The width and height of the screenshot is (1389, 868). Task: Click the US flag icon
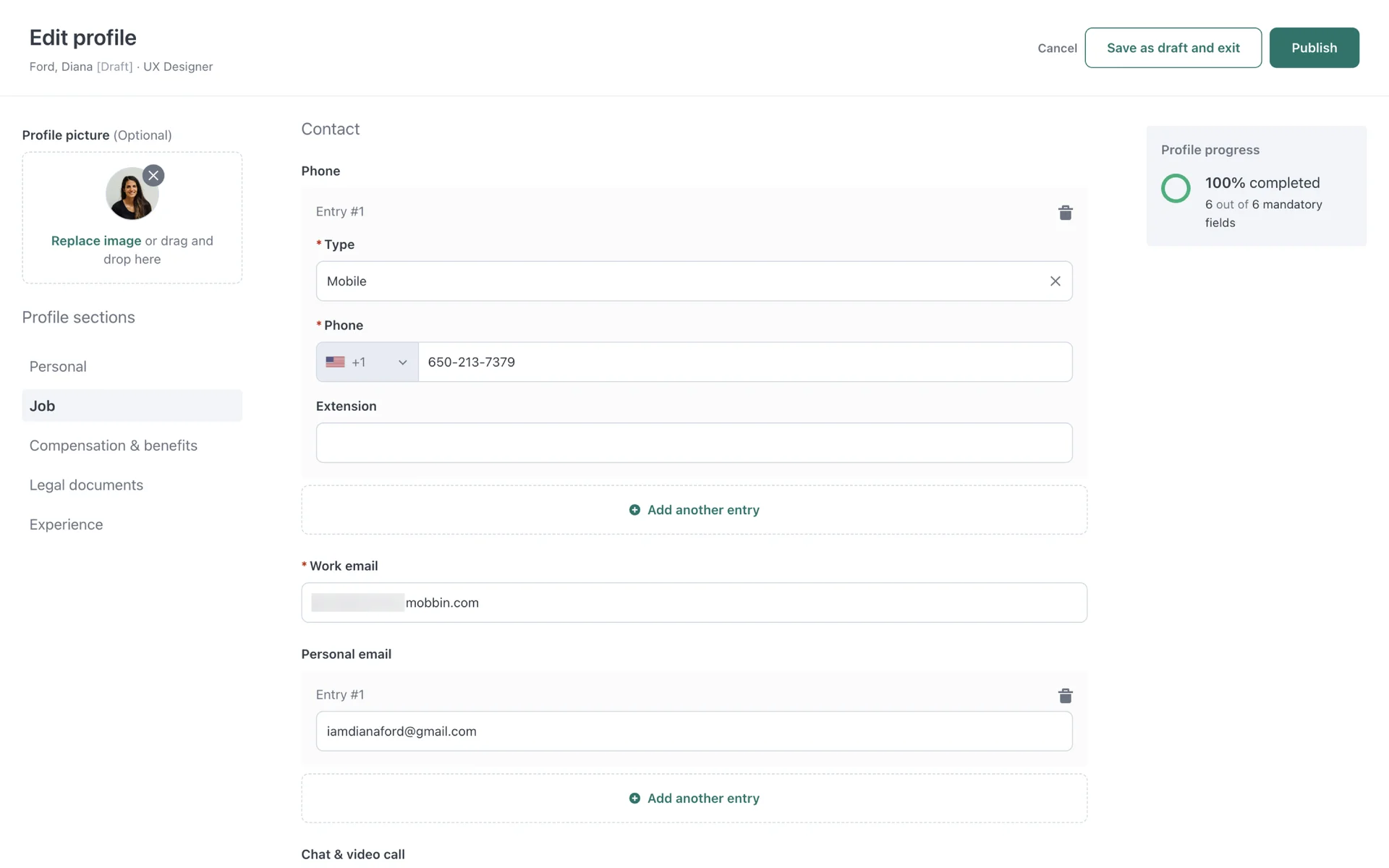point(335,362)
